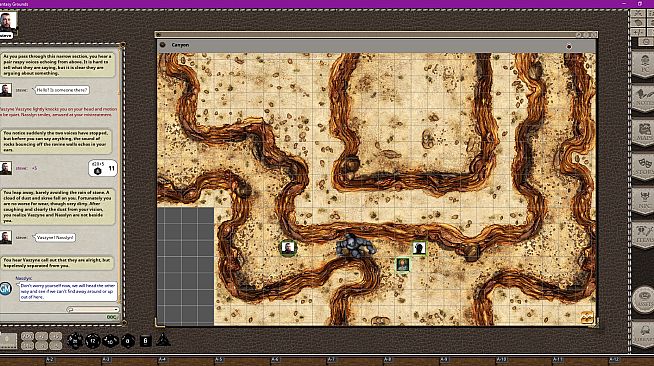Pick the d8 die
The width and height of the screenshot is (654, 366).
pyautogui.click(x=128, y=341)
